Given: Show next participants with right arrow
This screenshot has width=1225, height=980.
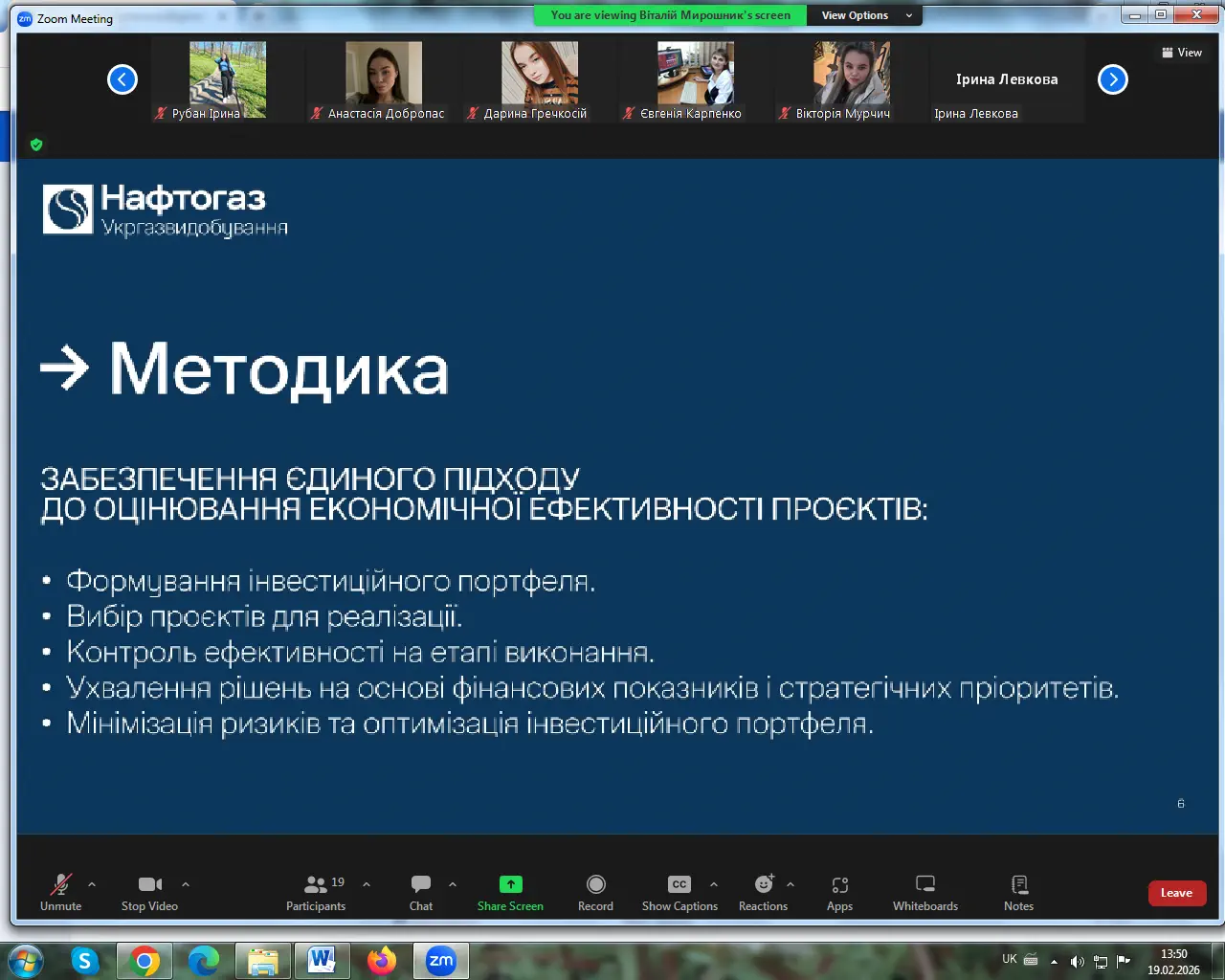Looking at the screenshot, I should pyautogui.click(x=1112, y=79).
